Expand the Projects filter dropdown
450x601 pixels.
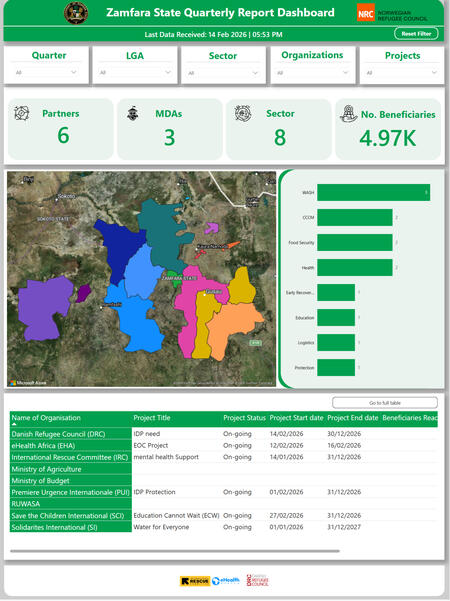point(402,72)
